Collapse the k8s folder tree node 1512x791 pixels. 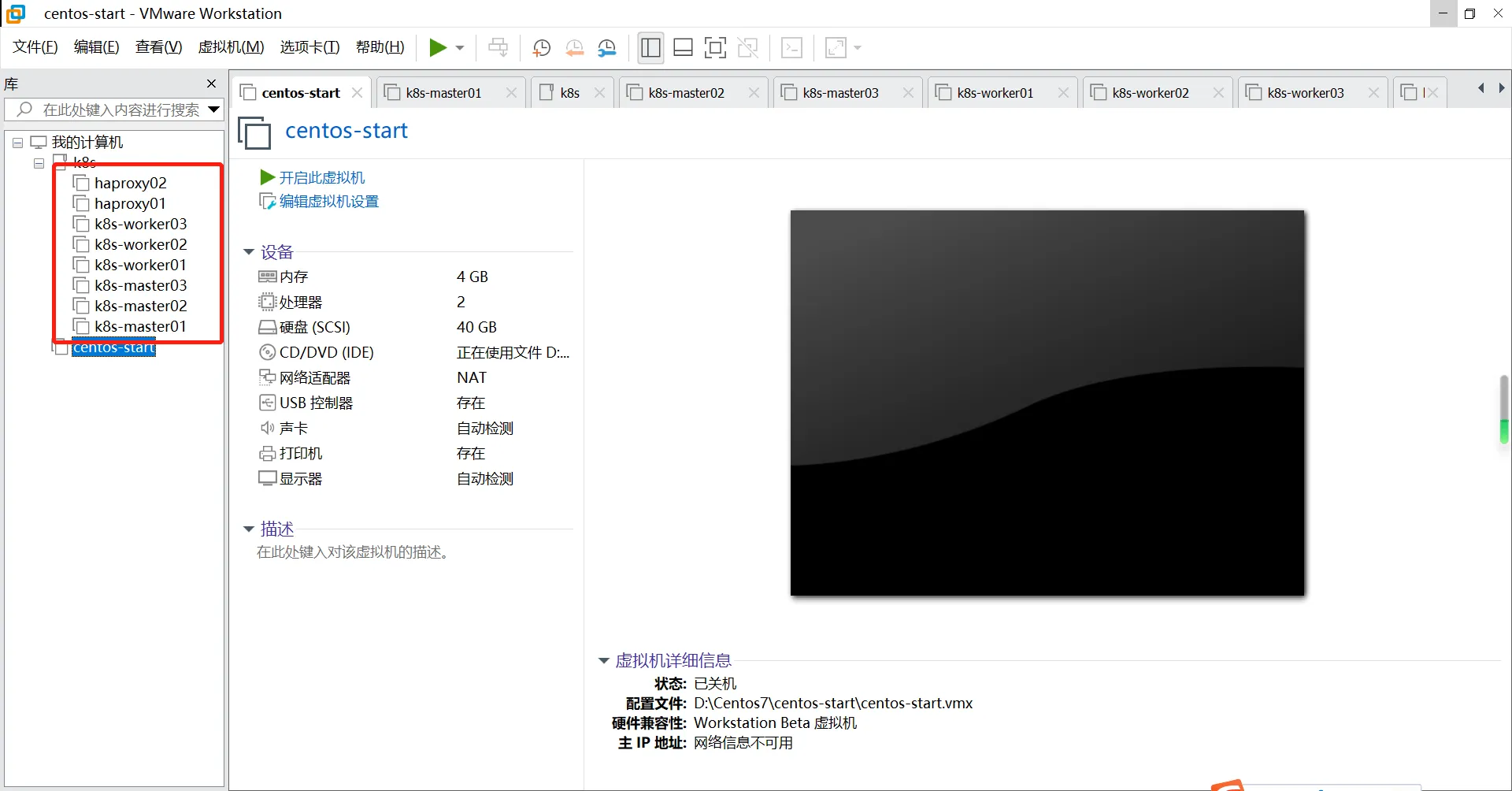(39, 163)
